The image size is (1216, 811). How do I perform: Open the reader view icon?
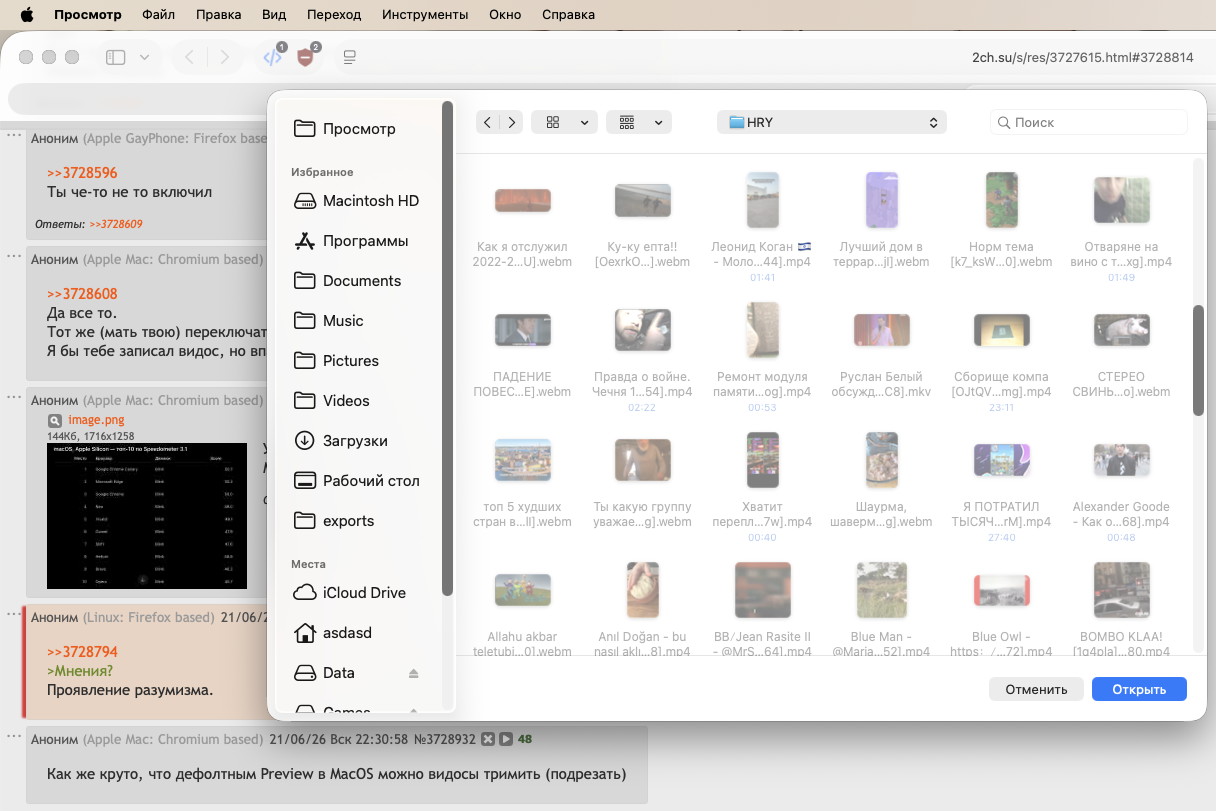[350, 58]
